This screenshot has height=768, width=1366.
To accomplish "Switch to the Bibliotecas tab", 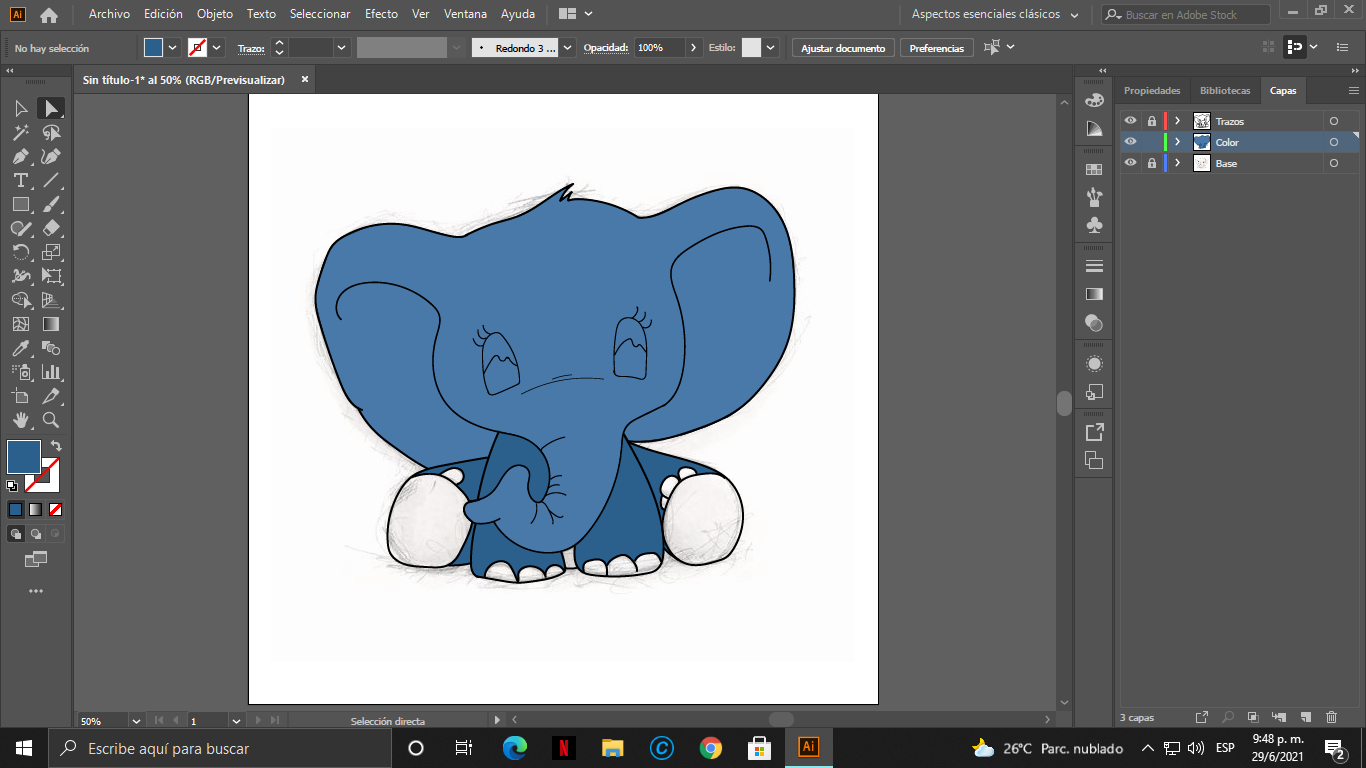I will [1225, 91].
